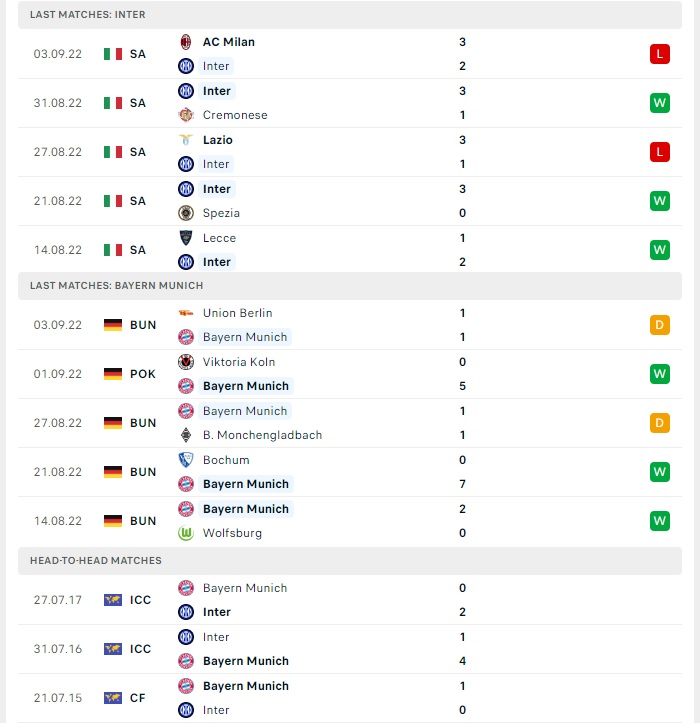
Task: Click the Union Berlin logo icon
Action: (x=186, y=313)
